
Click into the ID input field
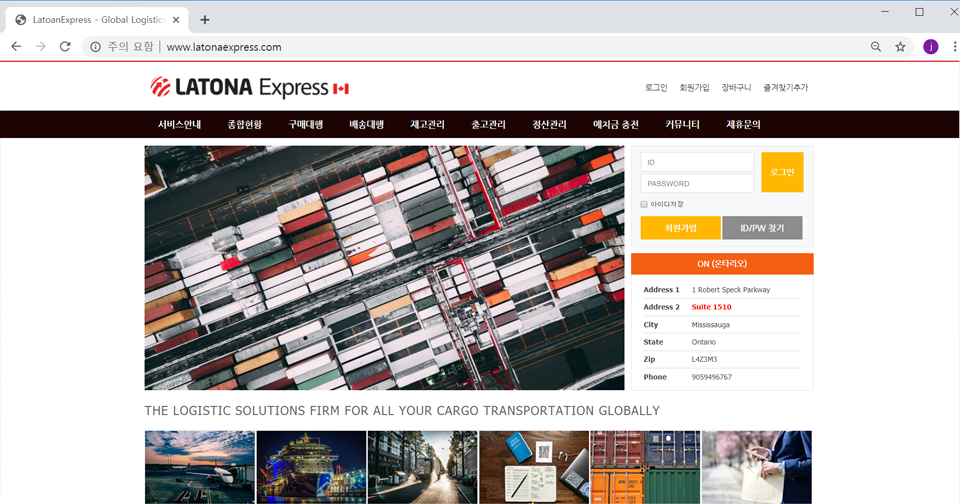point(697,162)
